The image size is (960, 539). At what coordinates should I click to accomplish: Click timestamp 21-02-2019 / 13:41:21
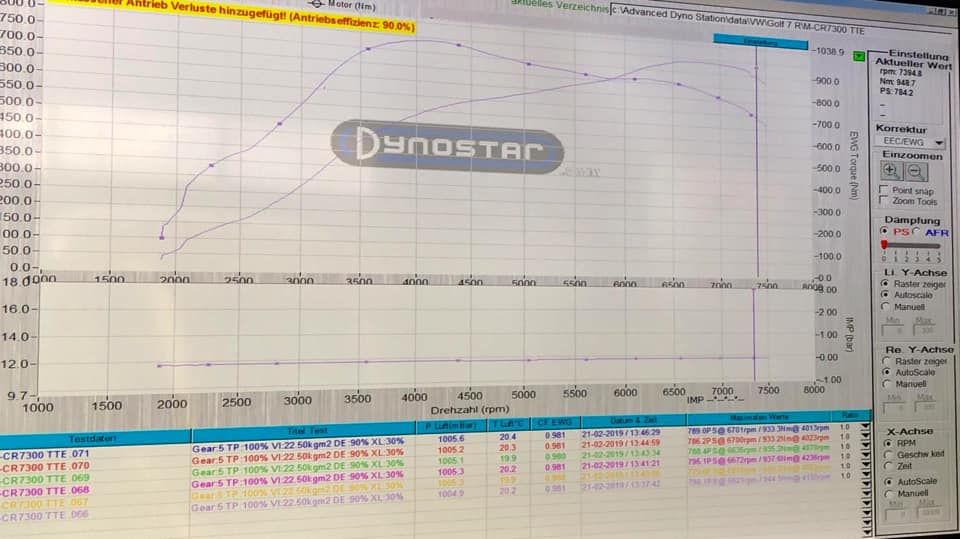point(621,464)
